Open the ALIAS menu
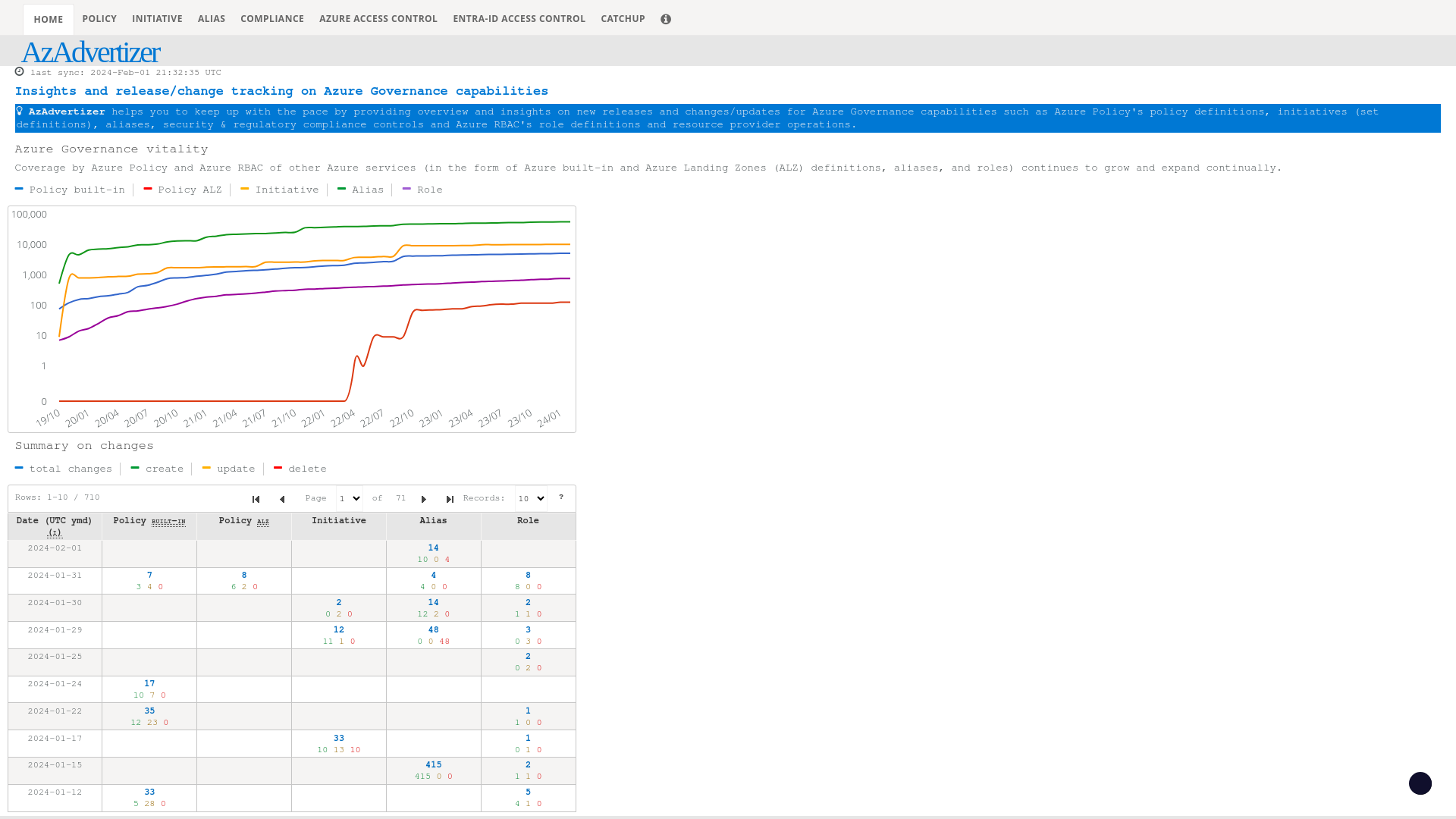1456x819 pixels. [212, 19]
